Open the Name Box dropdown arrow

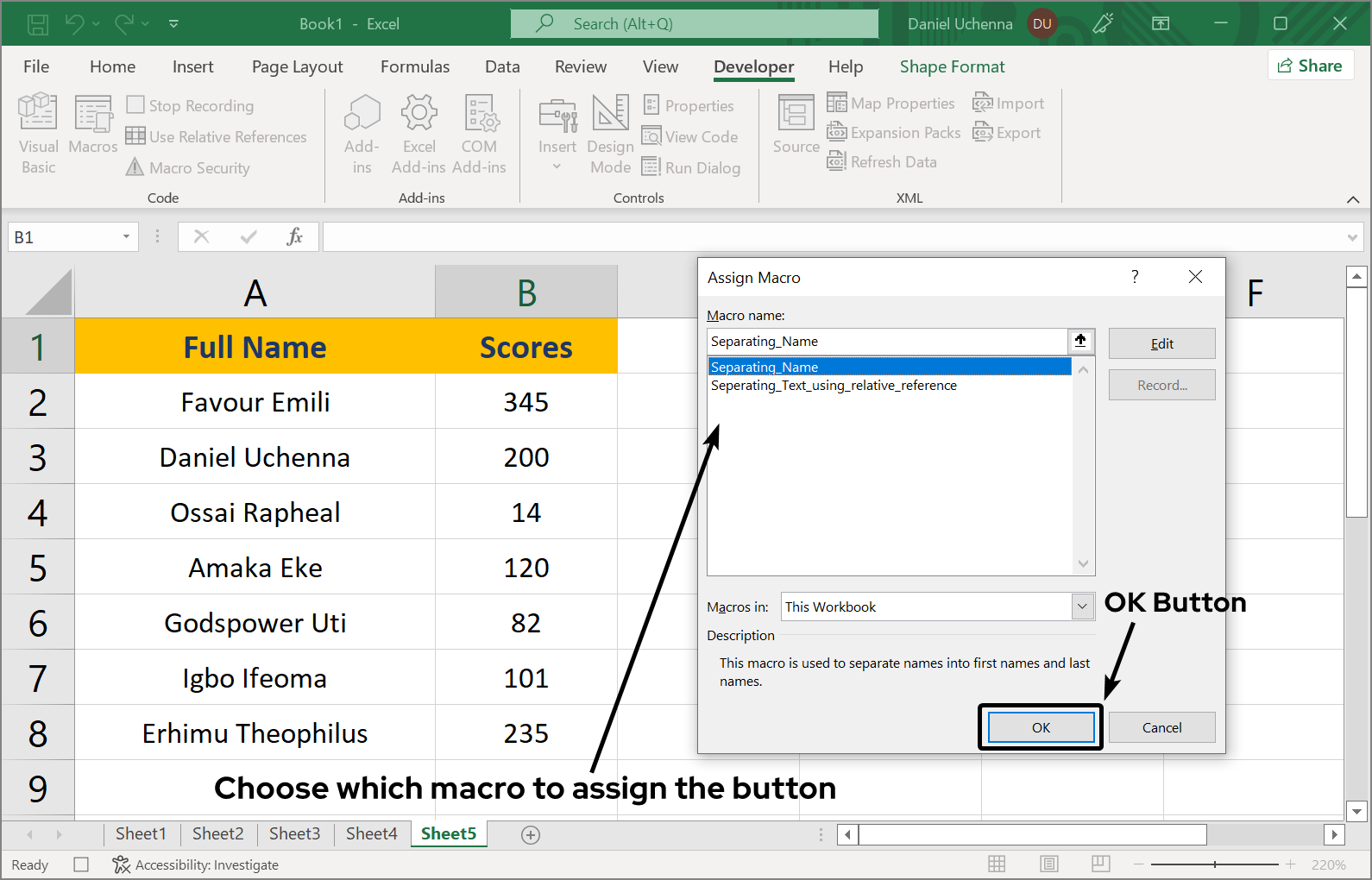tap(126, 237)
